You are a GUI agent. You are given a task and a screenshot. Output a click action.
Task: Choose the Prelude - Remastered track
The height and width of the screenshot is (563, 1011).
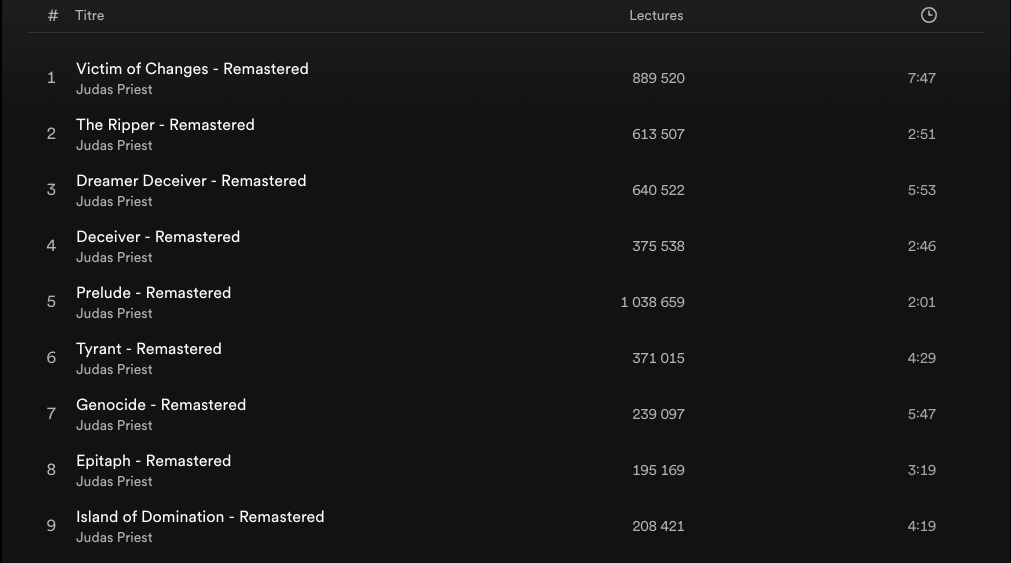click(153, 293)
